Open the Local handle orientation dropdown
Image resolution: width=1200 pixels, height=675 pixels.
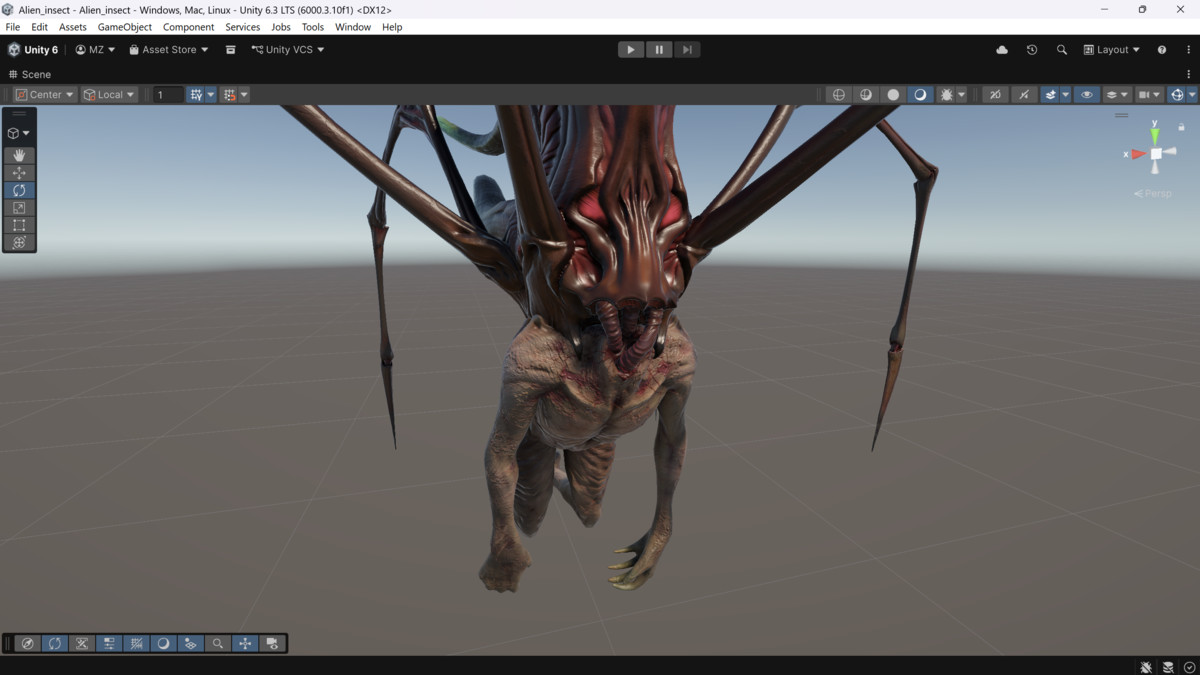click(x=108, y=94)
